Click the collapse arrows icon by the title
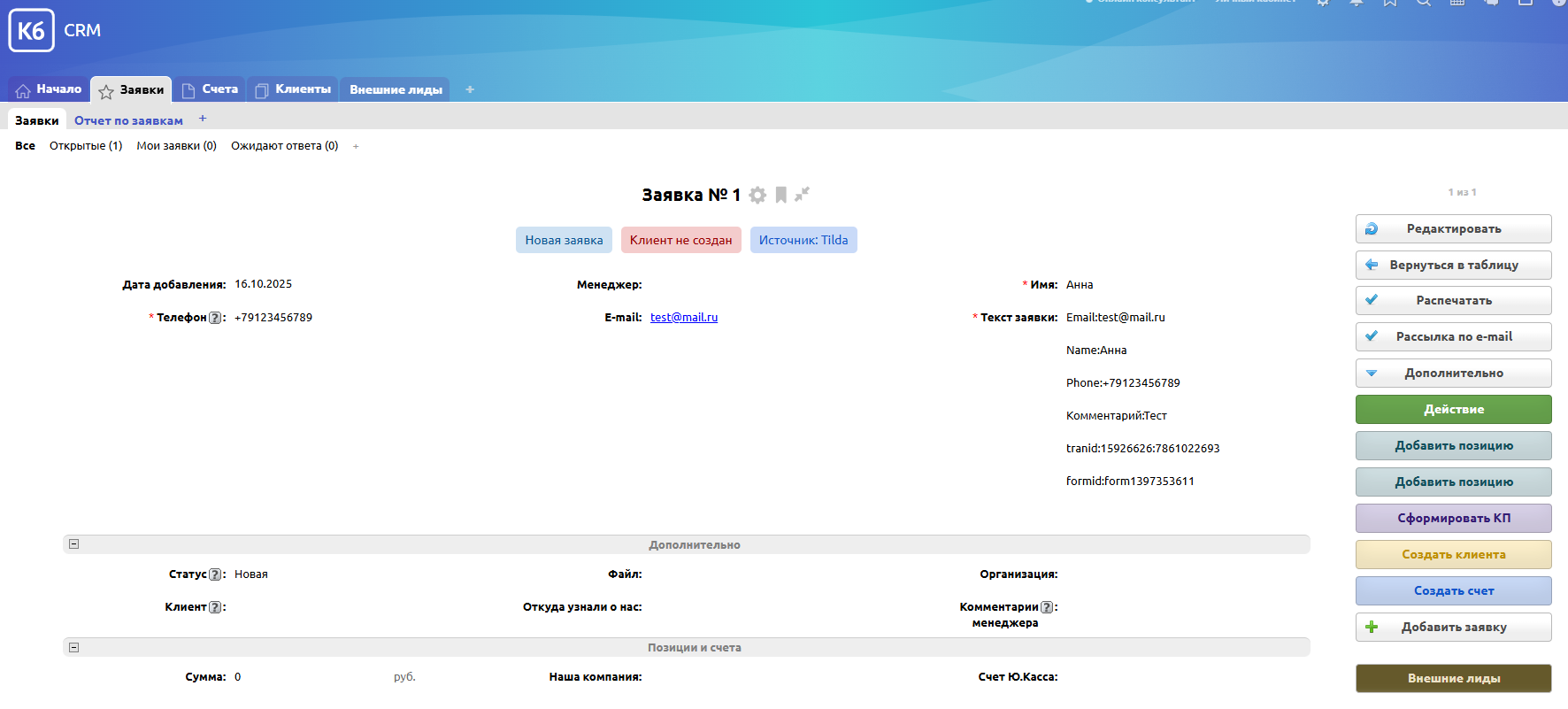The height and width of the screenshot is (709, 1568). (802, 194)
